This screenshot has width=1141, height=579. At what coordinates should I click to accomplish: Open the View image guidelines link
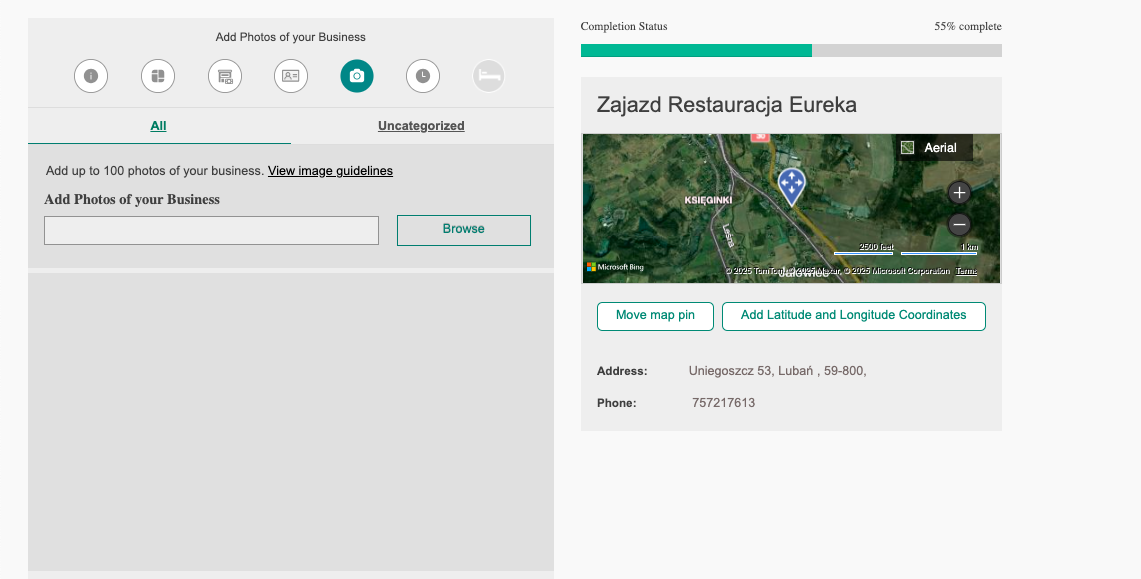pos(330,171)
